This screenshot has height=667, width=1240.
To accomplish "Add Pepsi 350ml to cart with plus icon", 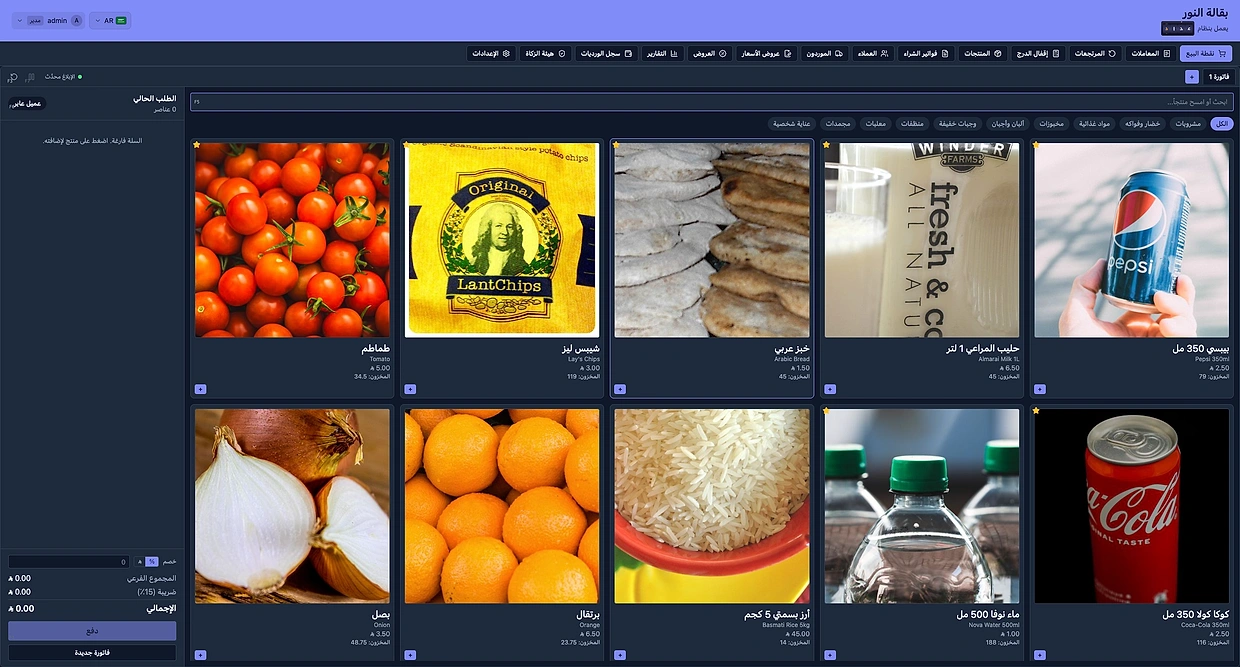I will (x=1040, y=389).
